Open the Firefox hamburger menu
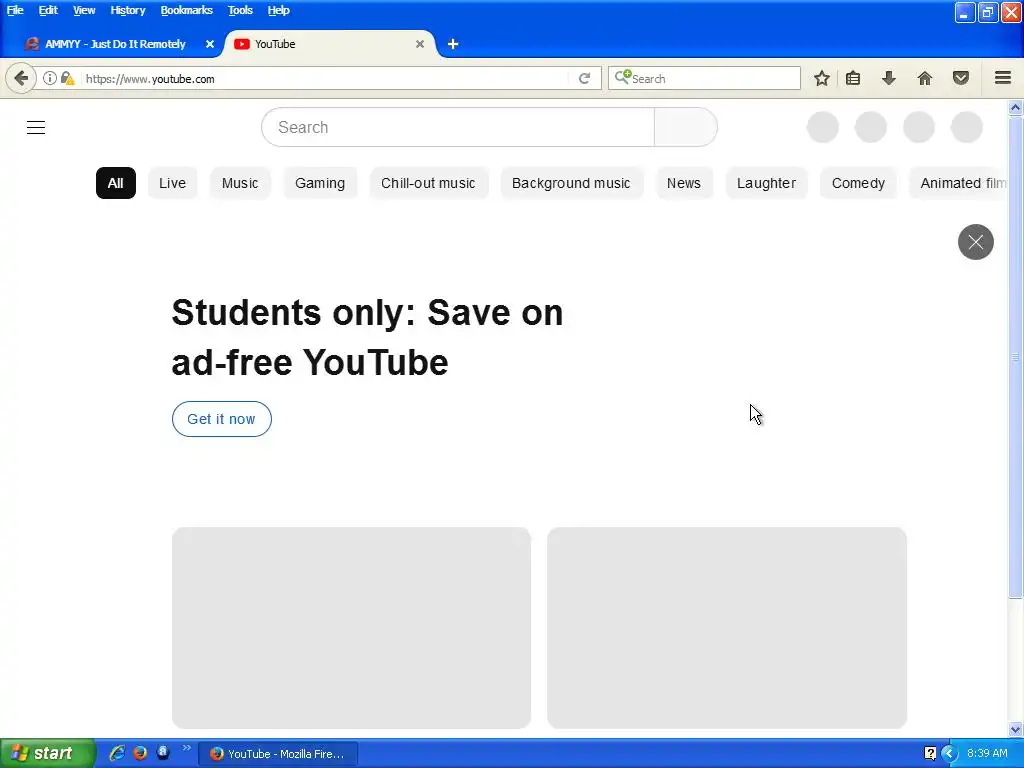This screenshot has width=1024, height=768. tap(1003, 78)
